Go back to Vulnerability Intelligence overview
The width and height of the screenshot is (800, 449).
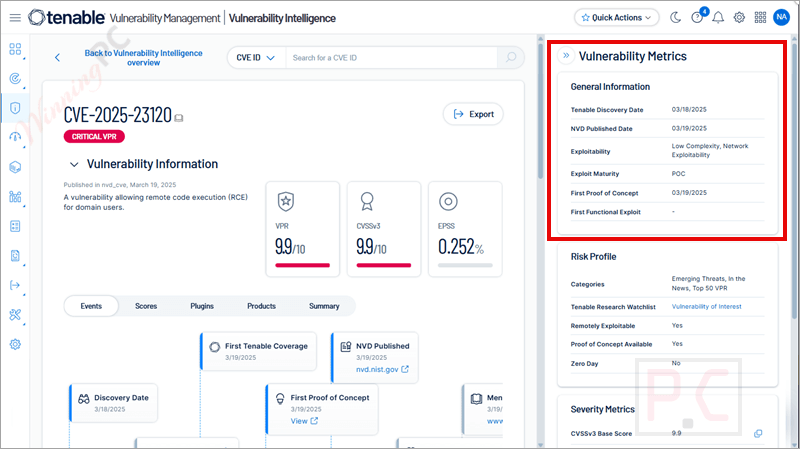[143, 58]
